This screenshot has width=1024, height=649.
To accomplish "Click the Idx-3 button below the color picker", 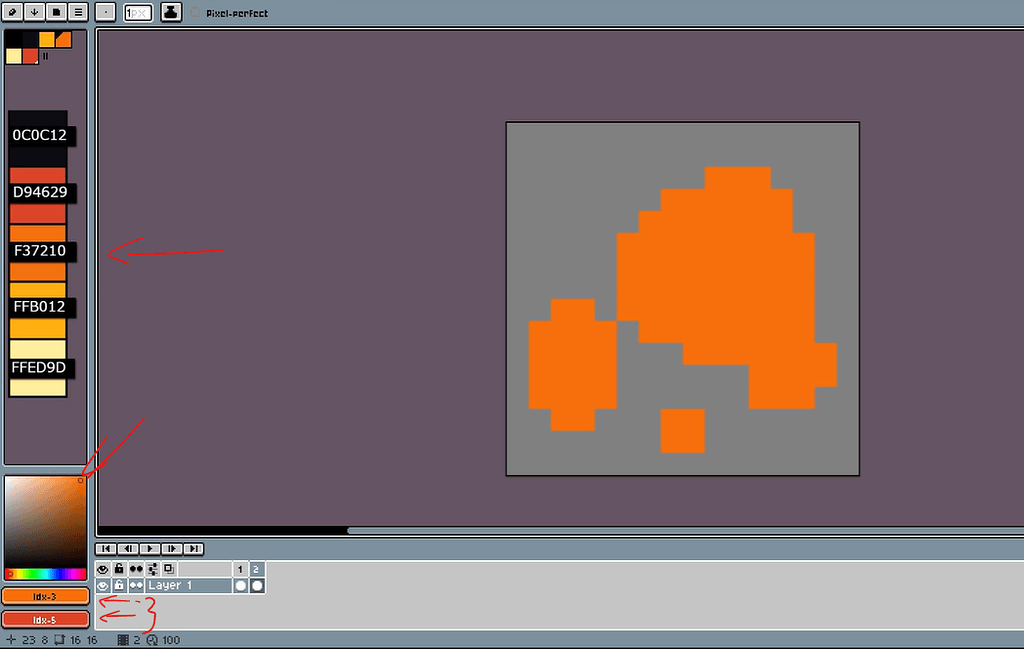I will pos(45,595).
